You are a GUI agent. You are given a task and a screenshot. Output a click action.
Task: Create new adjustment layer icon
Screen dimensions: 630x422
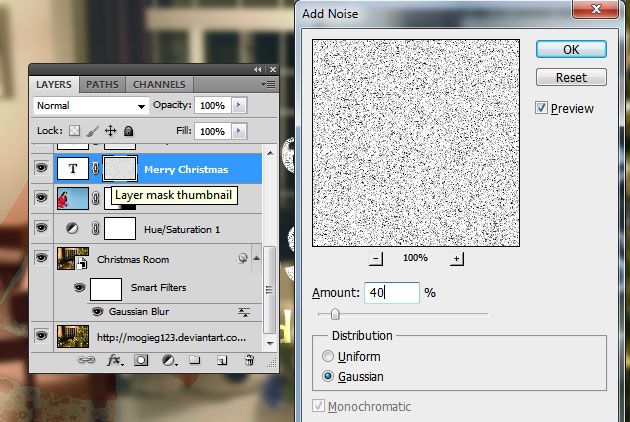[x=169, y=360]
